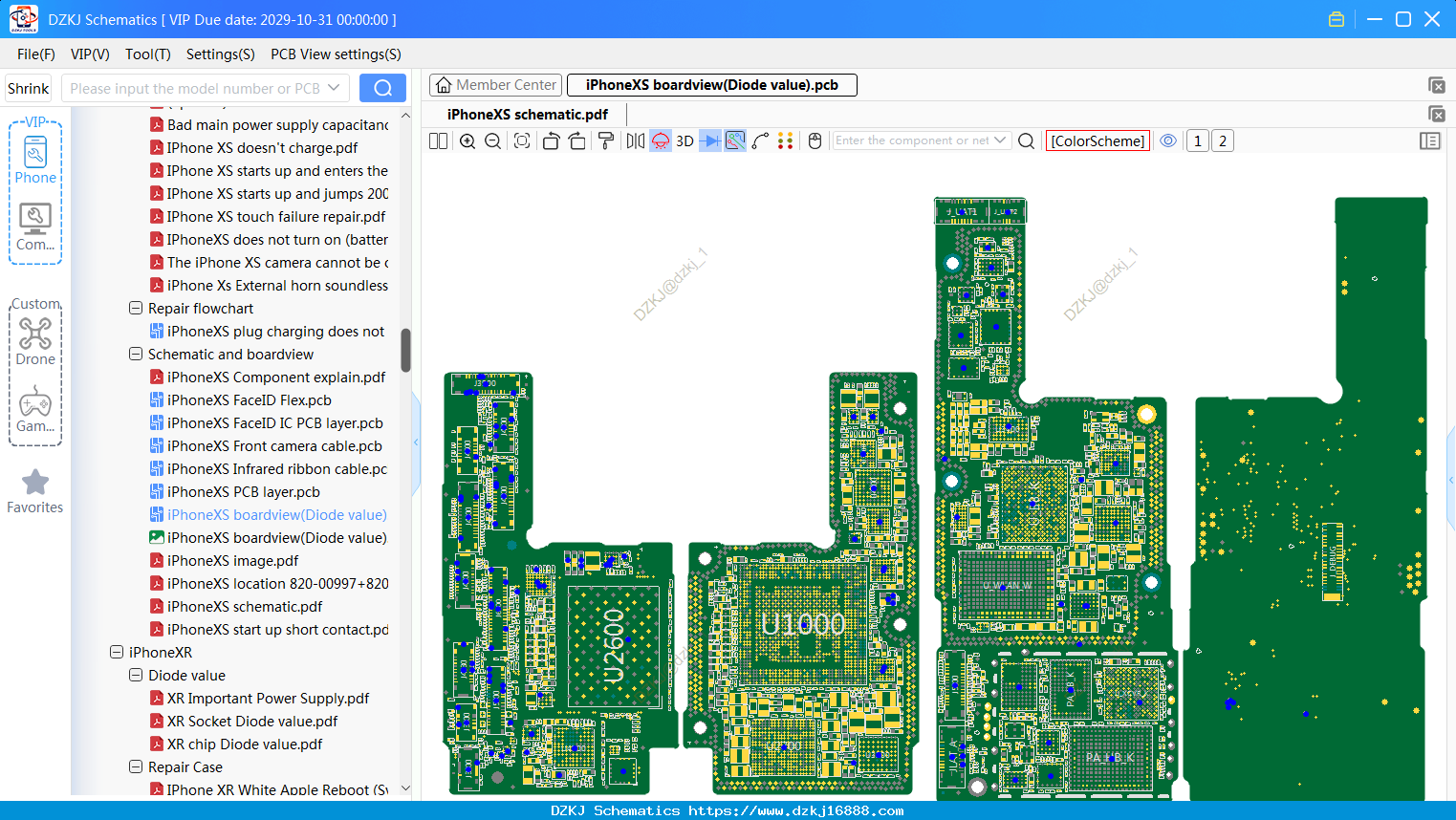Viewport: 1456px width, 820px height.
Task: Toggle the red diode value mode icon
Action: click(x=661, y=140)
